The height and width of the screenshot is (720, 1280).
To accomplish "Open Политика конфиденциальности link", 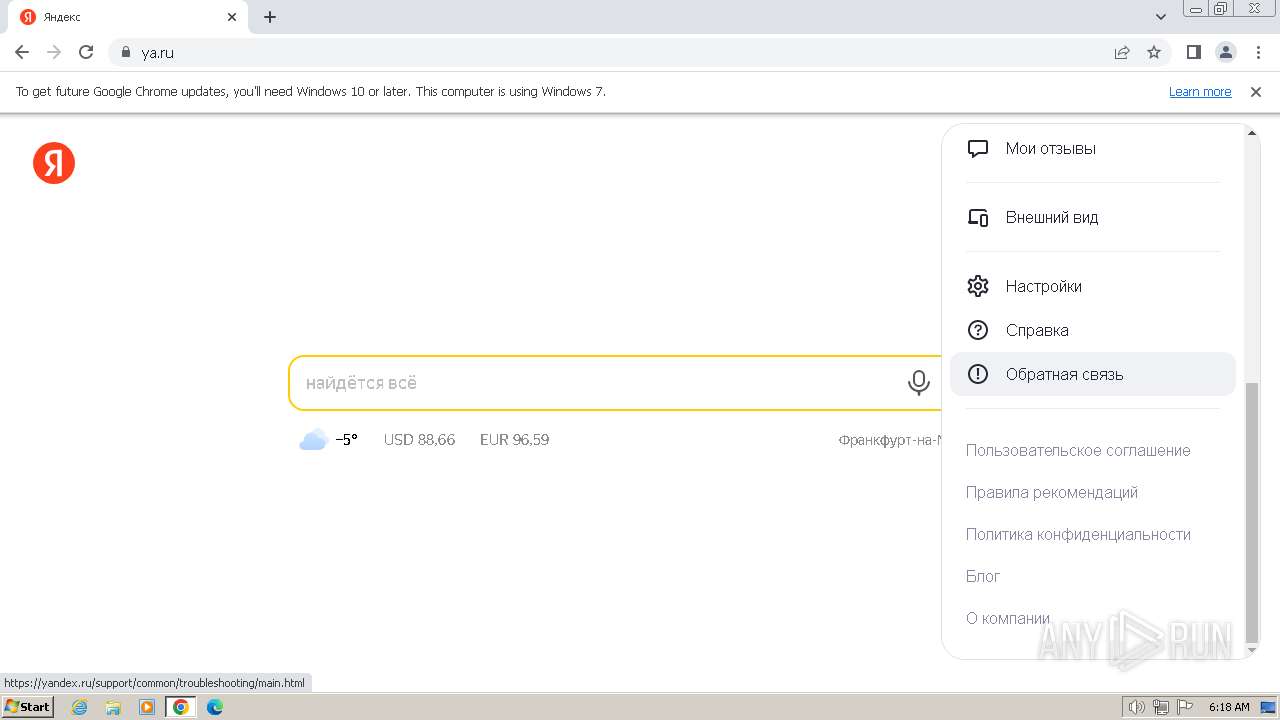I will pyautogui.click(x=1078, y=534).
